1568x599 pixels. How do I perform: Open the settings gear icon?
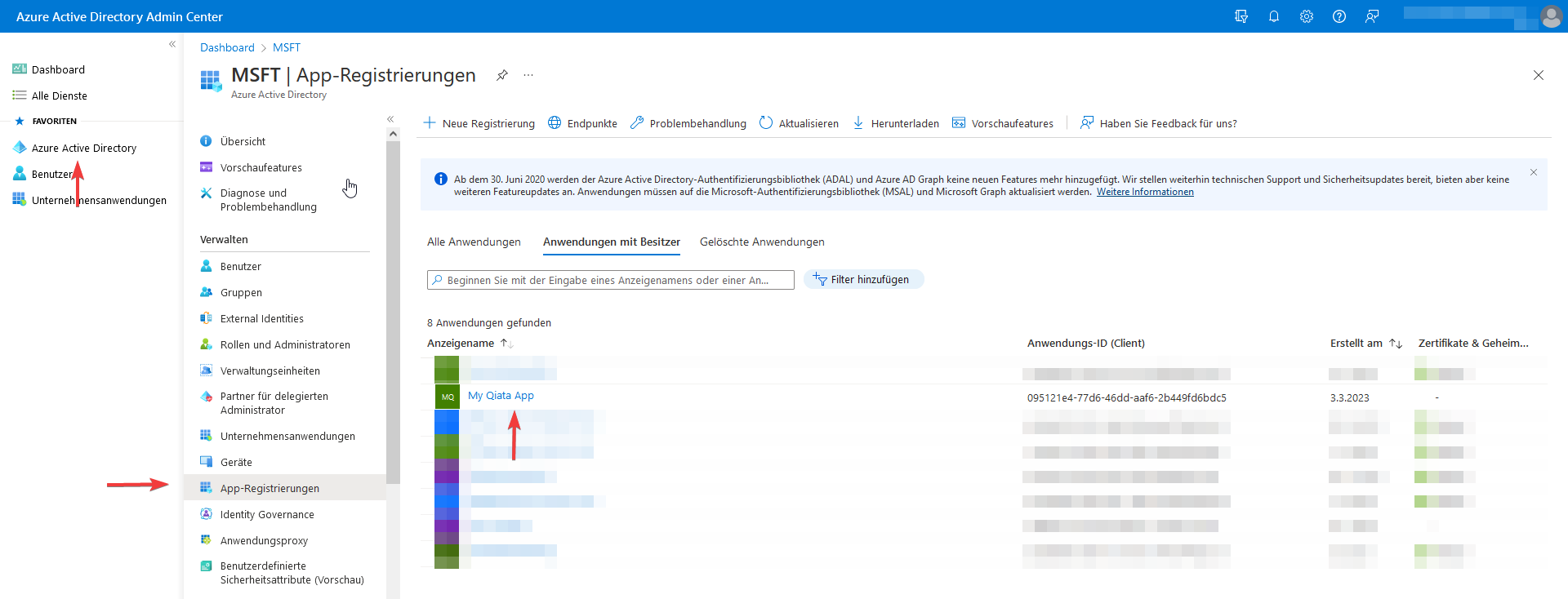tap(1306, 16)
